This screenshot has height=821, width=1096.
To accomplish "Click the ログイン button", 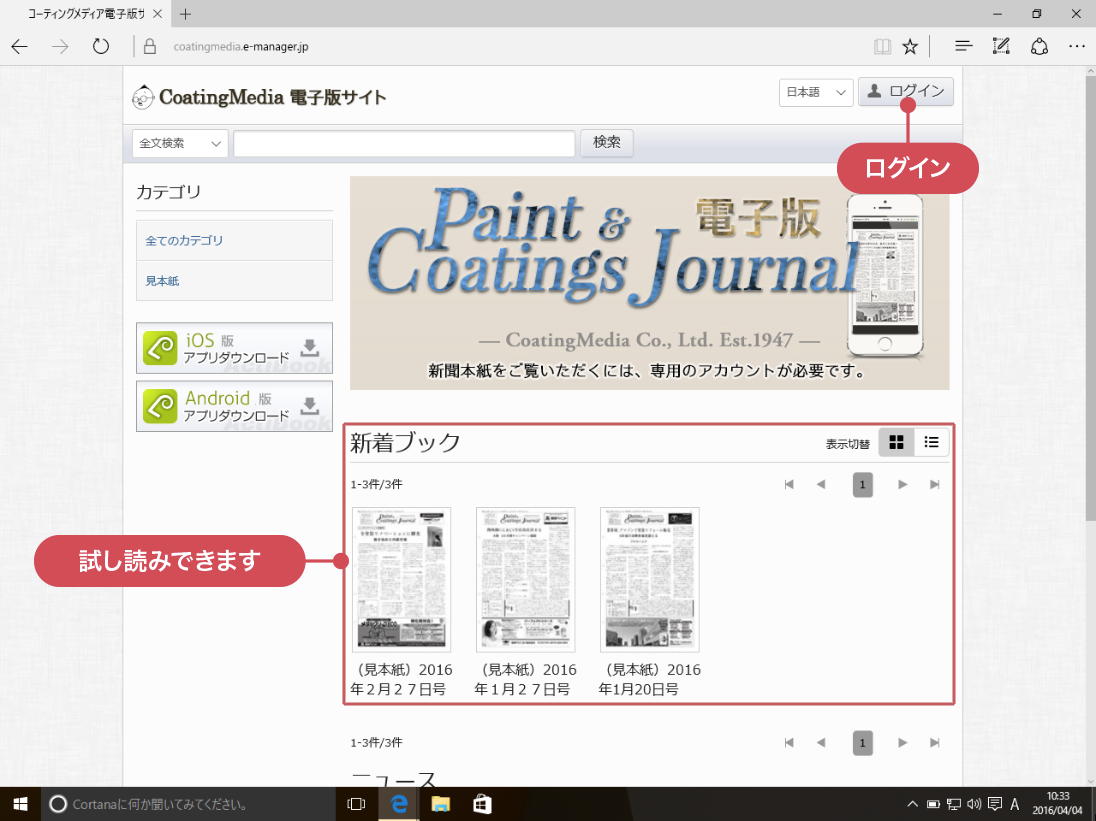I will [x=905, y=92].
